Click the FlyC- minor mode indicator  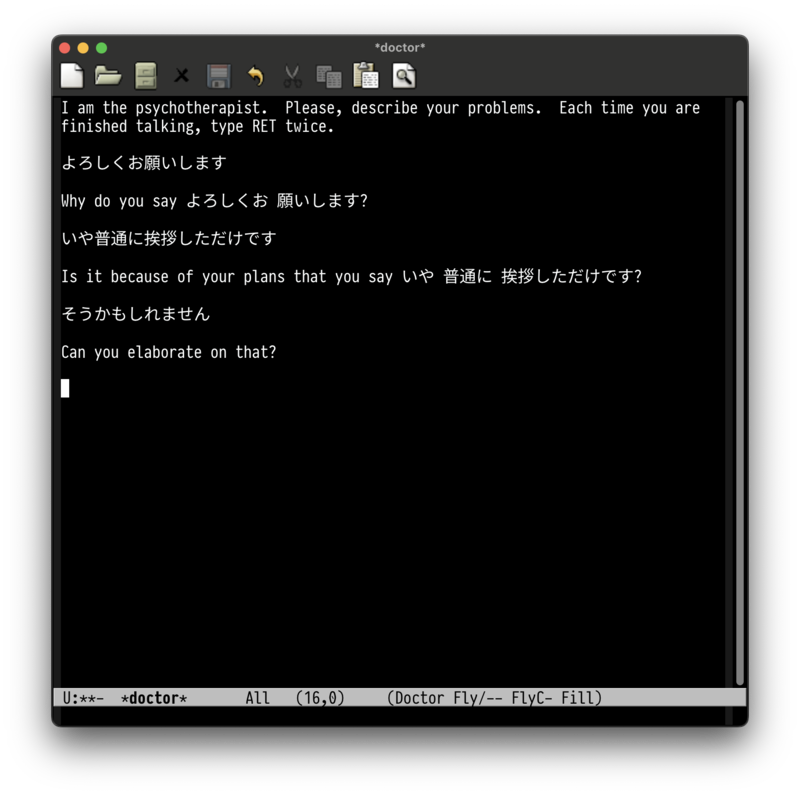point(532,698)
